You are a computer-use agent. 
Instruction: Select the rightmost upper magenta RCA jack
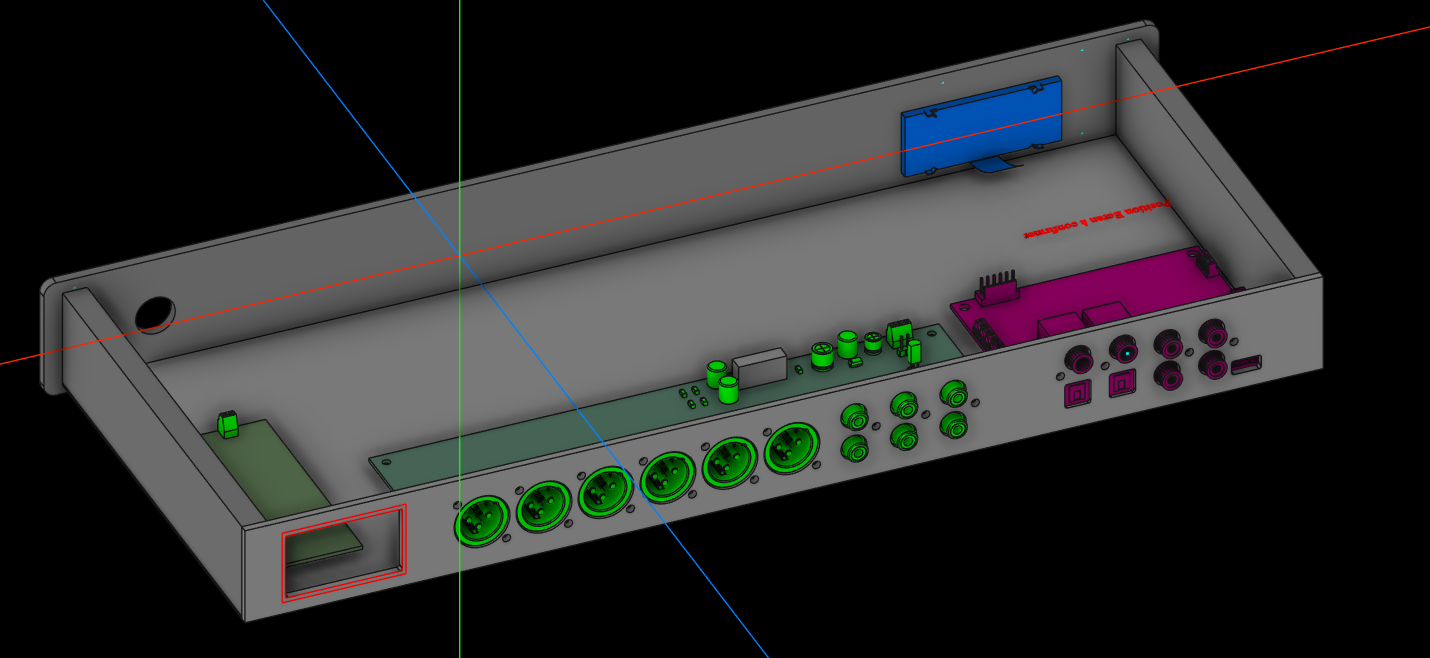point(1213,332)
